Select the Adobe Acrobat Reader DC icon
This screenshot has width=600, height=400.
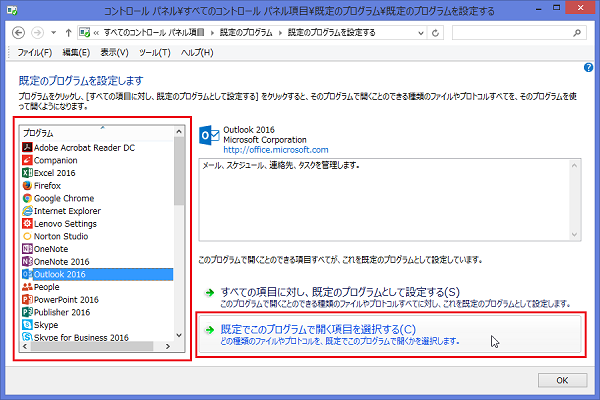pyautogui.click(x=27, y=147)
